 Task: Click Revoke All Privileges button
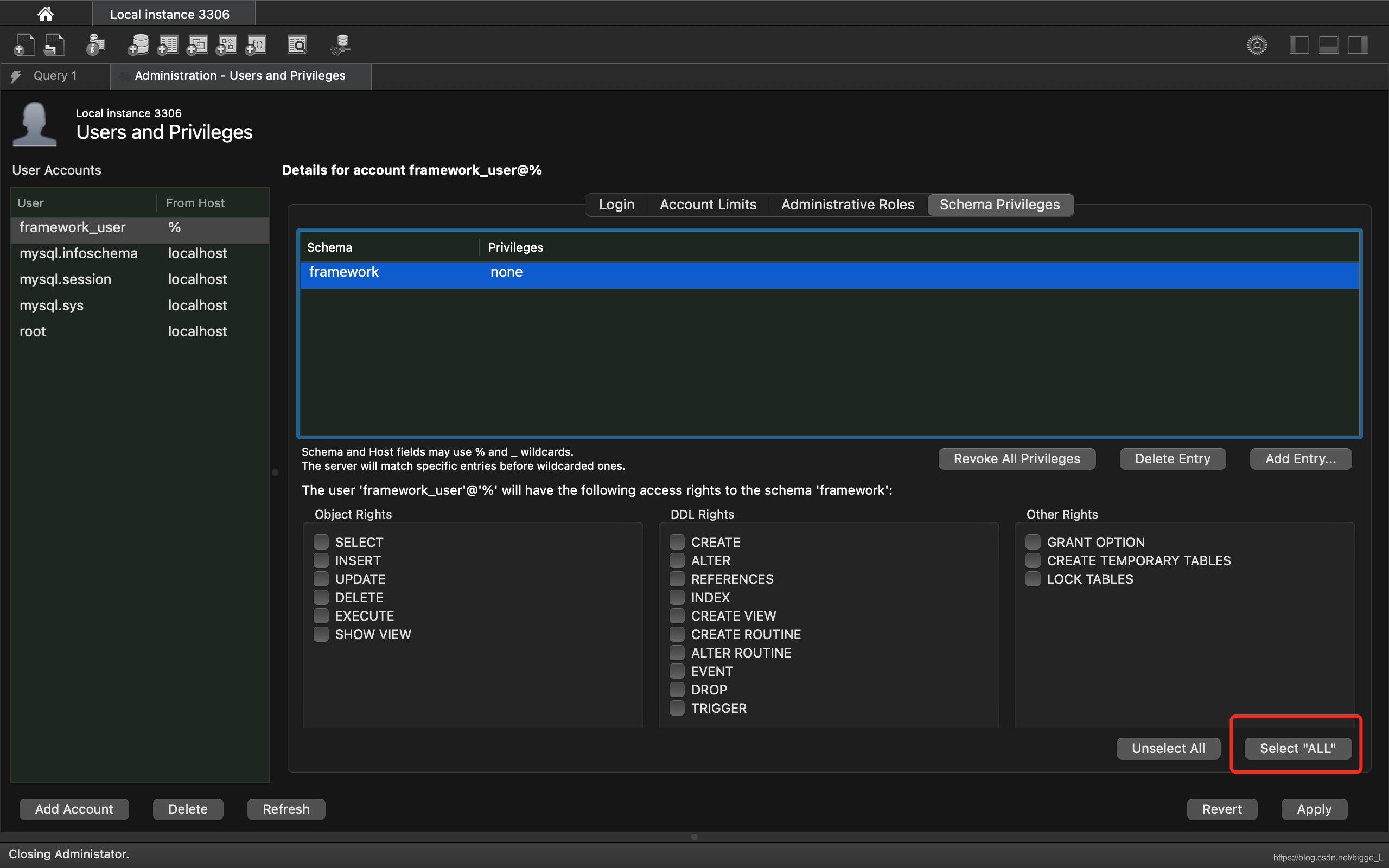point(1016,458)
